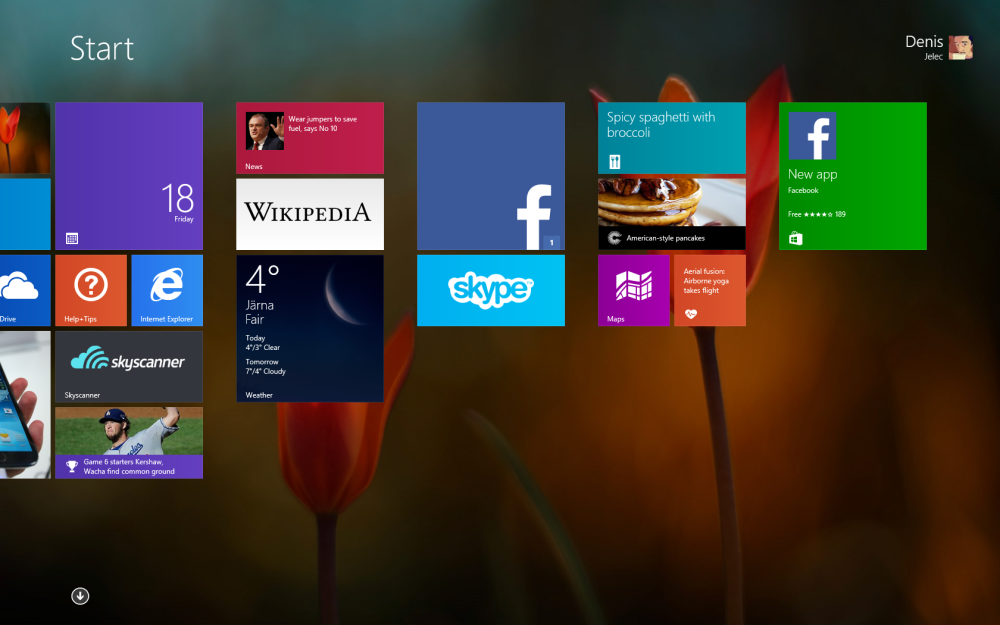Open the large Facebook tile
This screenshot has width=1000, height=625.
[490, 176]
